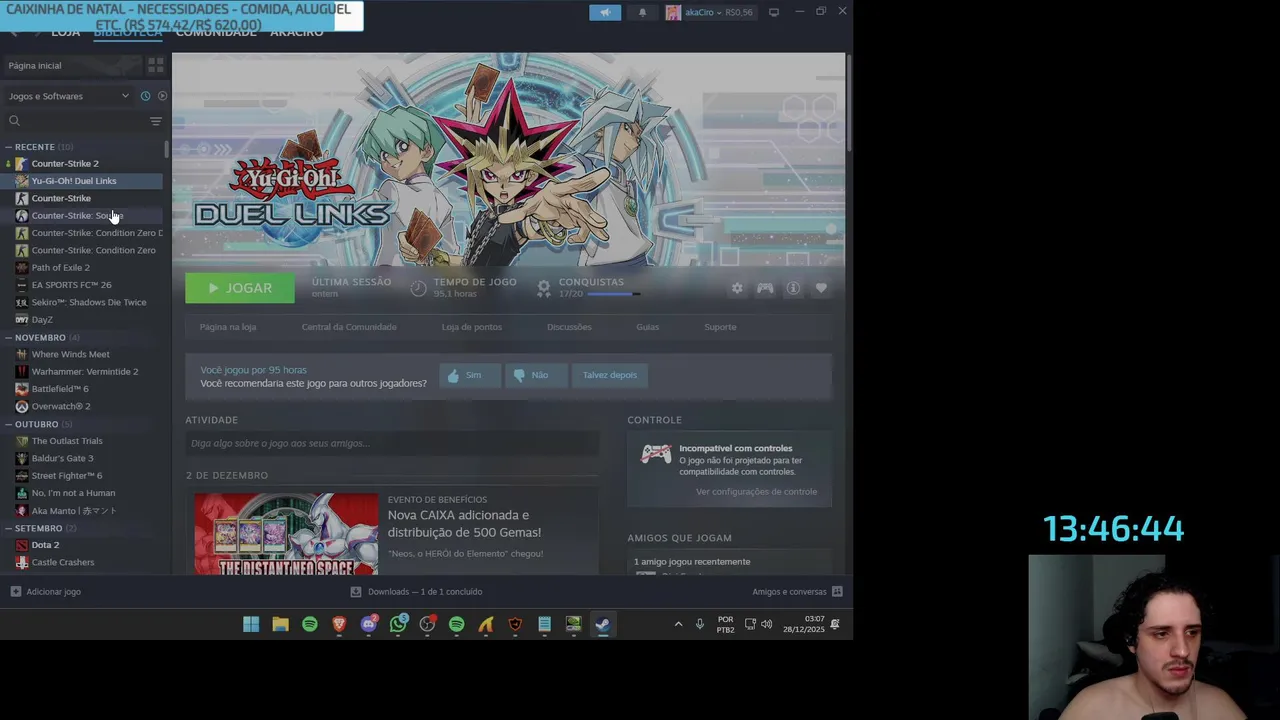Click Talvez depois button
Image resolution: width=1280 pixels, height=720 pixels.
click(x=610, y=375)
